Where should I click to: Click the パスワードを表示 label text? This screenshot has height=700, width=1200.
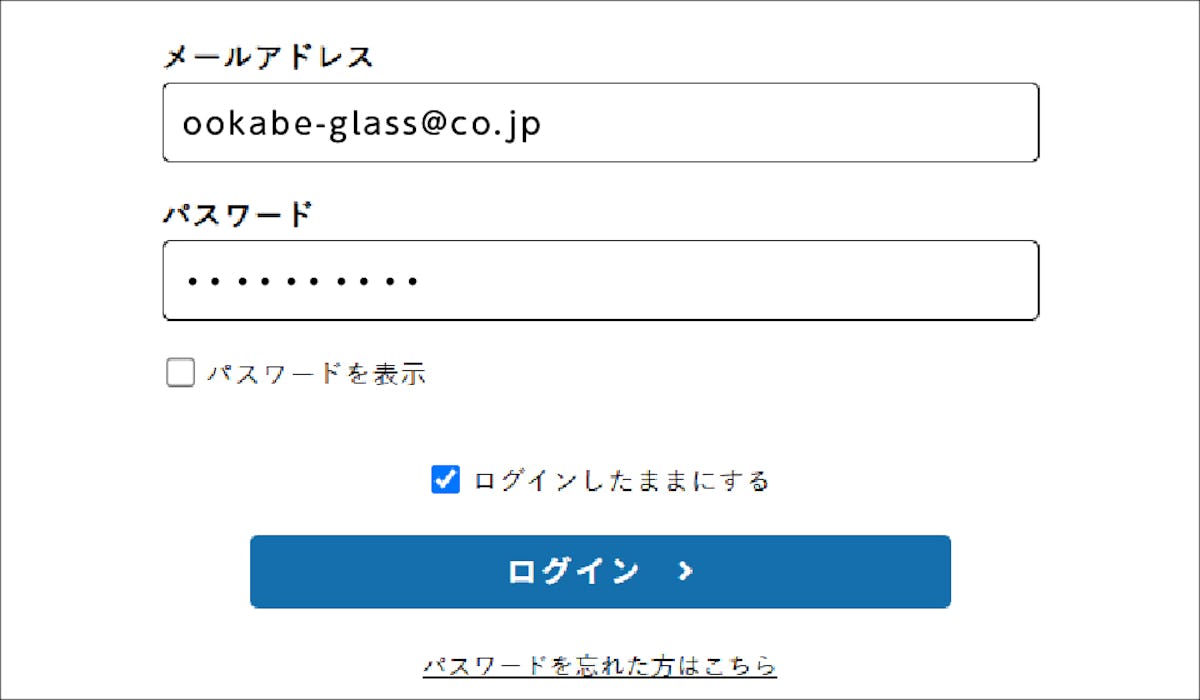pyautogui.click(x=316, y=374)
